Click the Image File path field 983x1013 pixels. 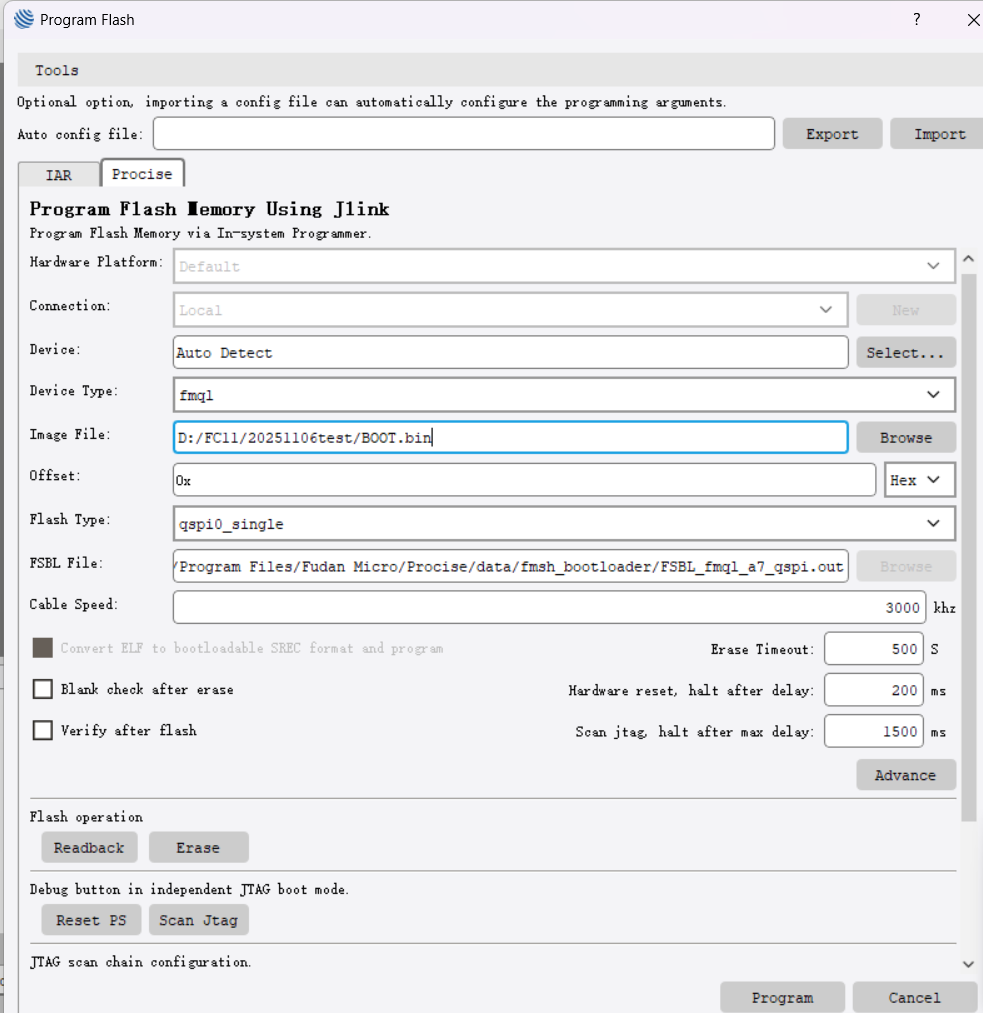click(510, 437)
